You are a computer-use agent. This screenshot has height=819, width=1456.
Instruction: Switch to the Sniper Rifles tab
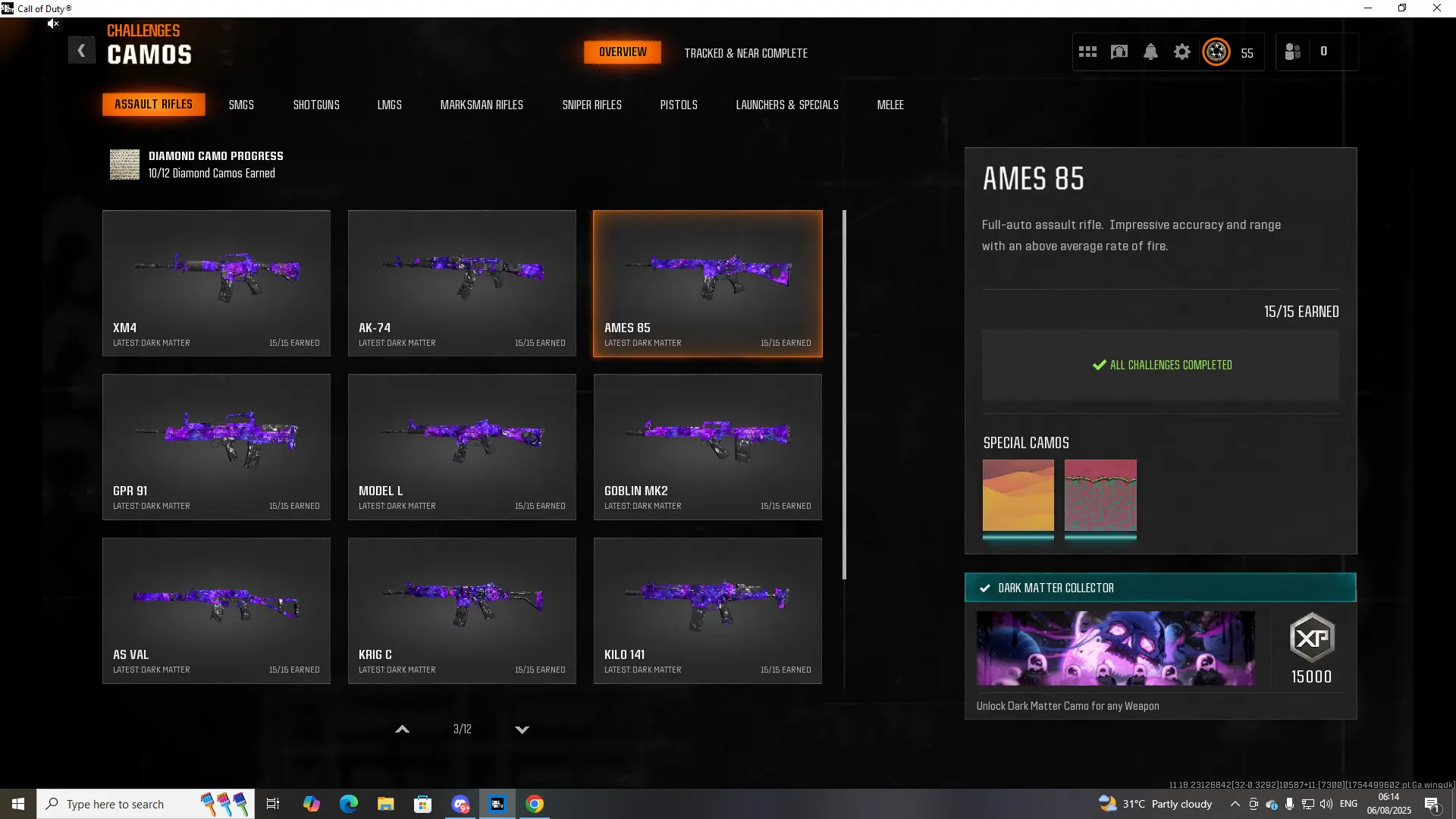(591, 105)
